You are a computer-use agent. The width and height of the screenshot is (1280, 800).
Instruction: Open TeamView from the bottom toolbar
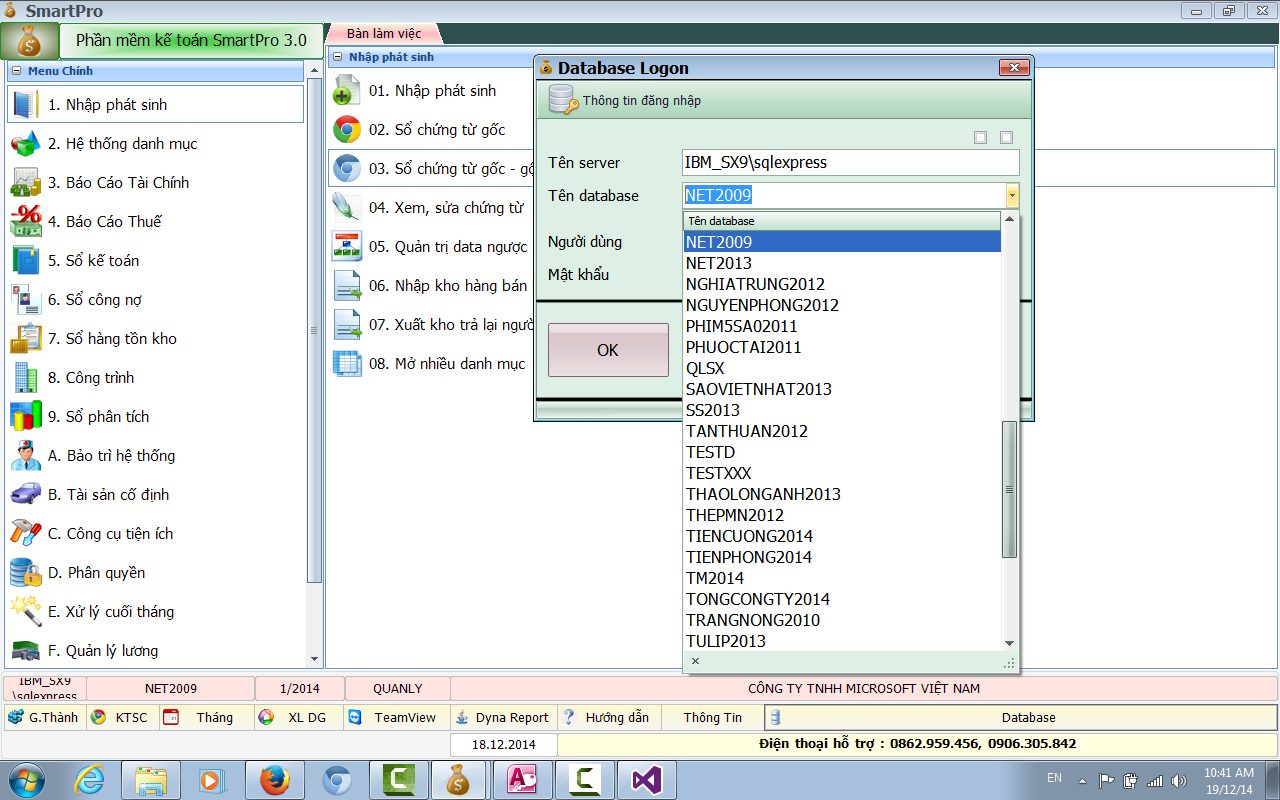click(x=396, y=717)
